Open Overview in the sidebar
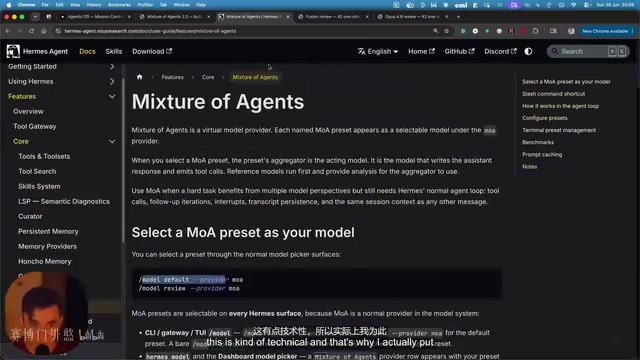The width and height of the screenshot is (640, 360). coord(28,111)
